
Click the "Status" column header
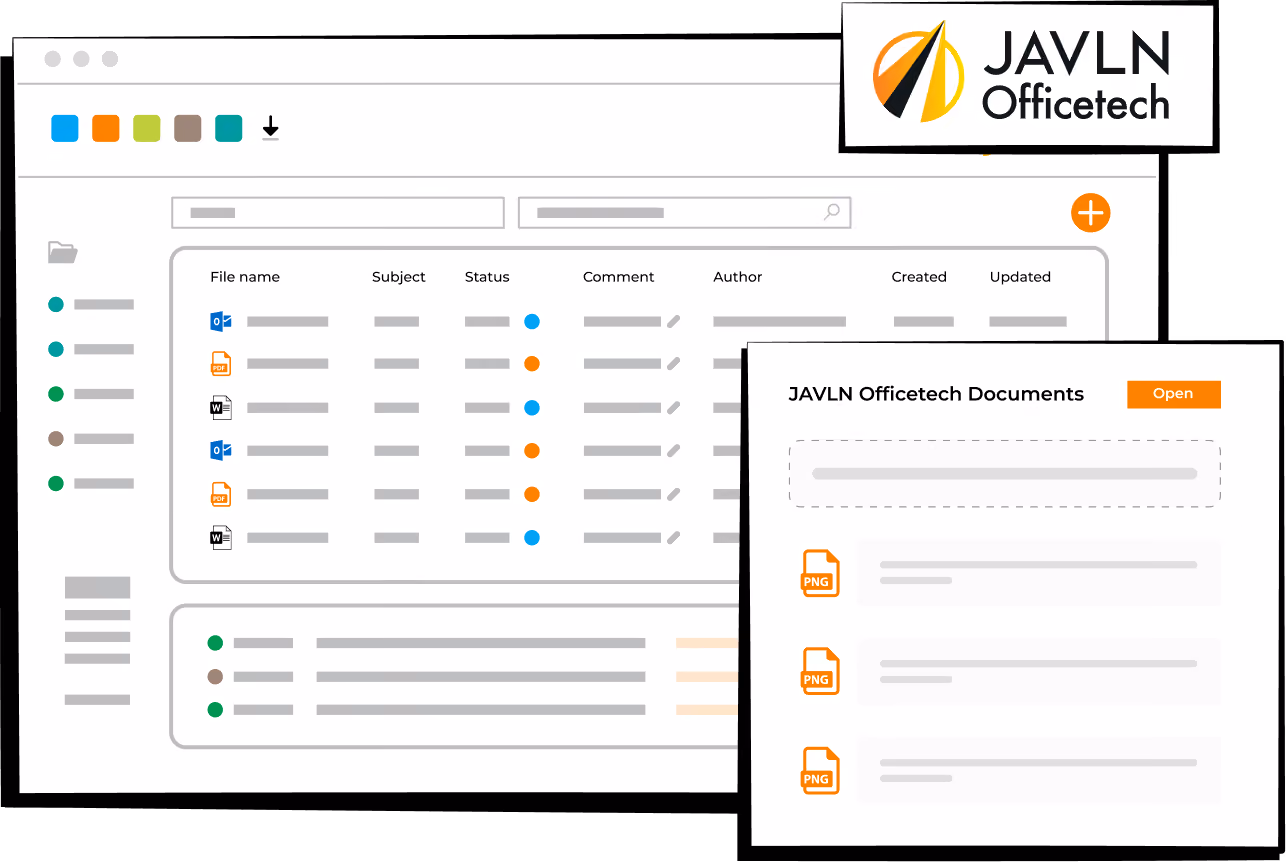click(487, 277)
